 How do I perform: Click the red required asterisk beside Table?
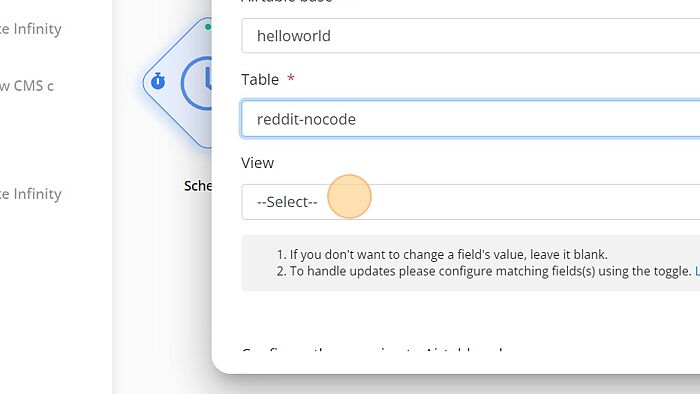[x=291, y=79]
